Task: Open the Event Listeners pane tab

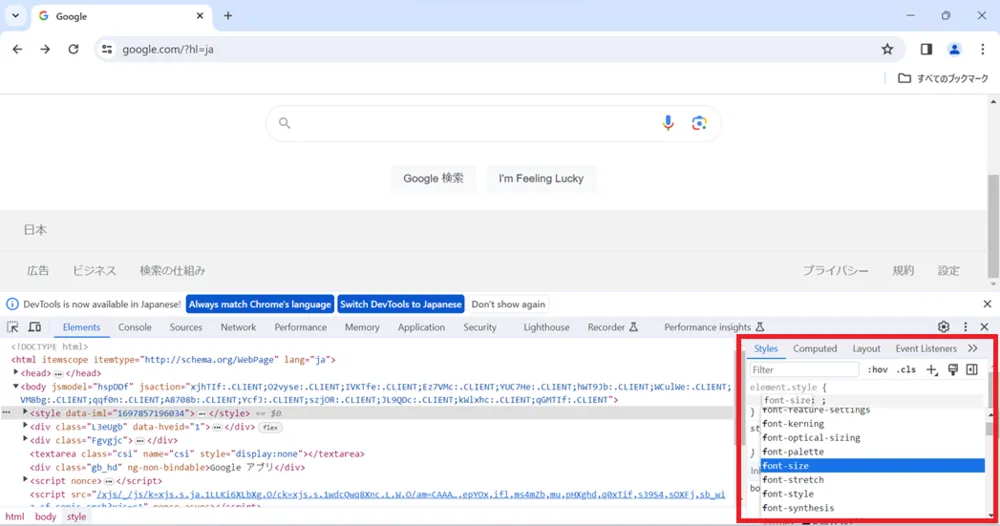Action: tap(925, 349)
